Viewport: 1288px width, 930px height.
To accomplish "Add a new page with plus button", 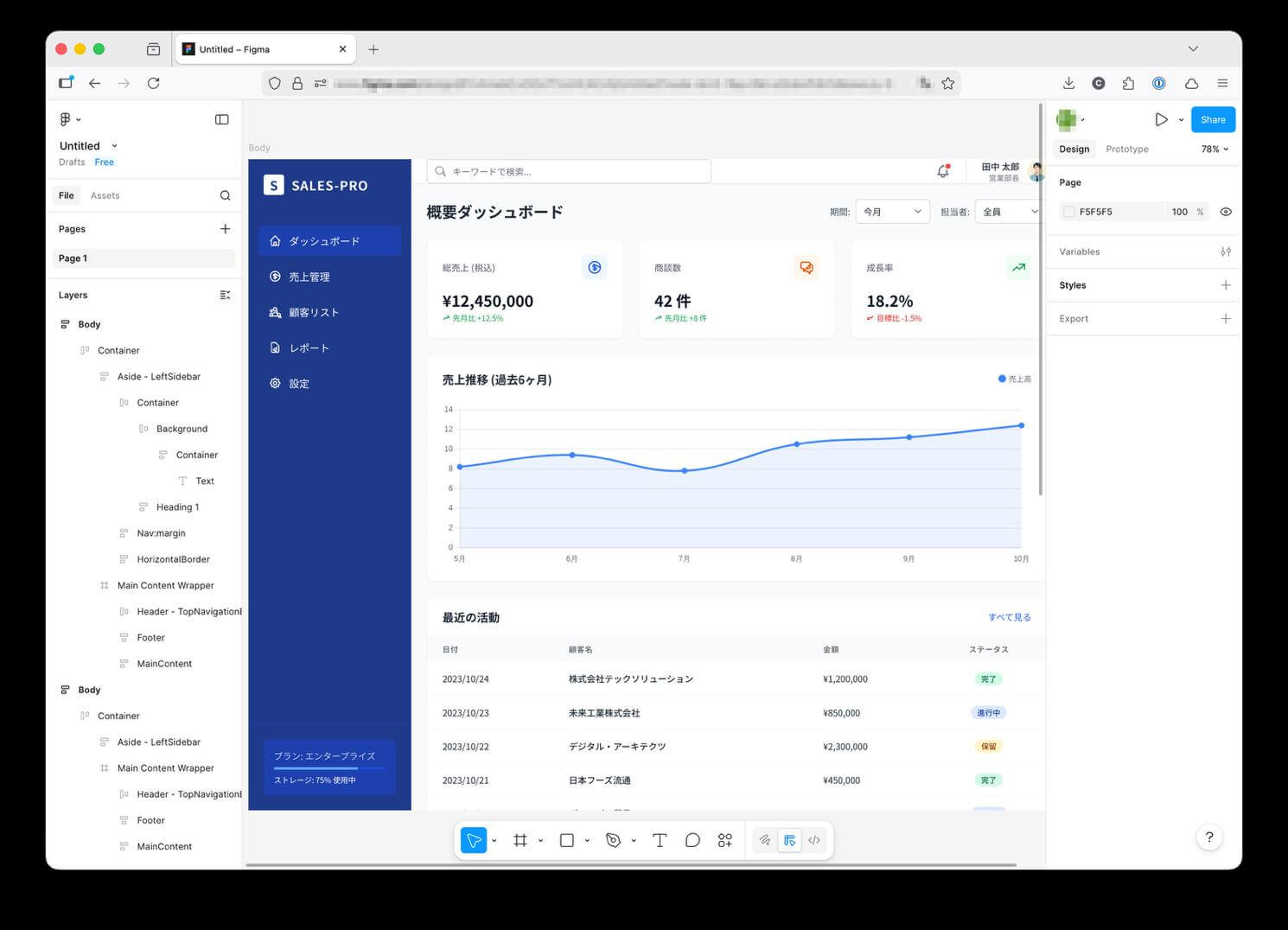I will point(225,229).
